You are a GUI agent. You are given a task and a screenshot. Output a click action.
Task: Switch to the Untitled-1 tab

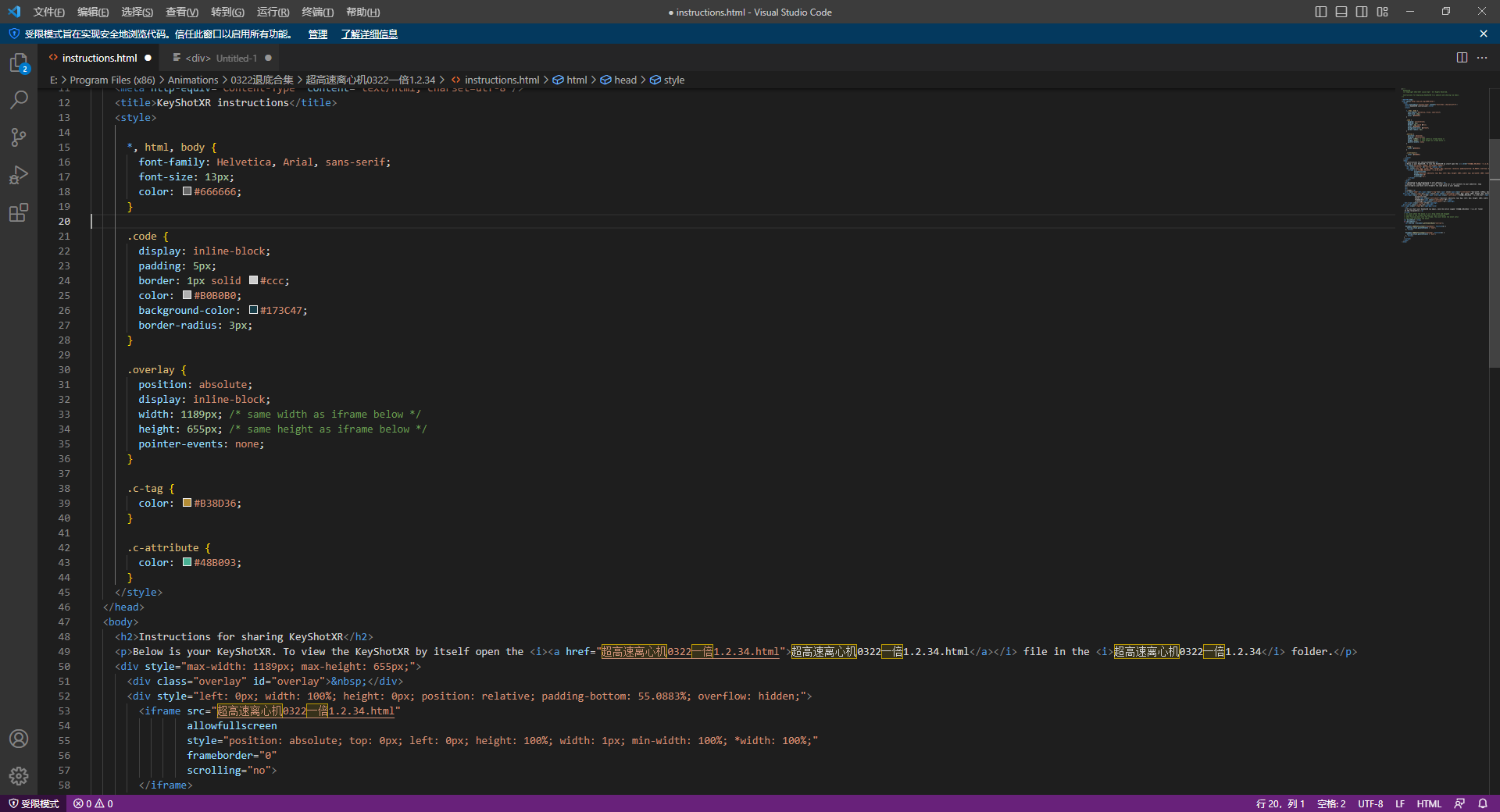click(x=220, y=58)
